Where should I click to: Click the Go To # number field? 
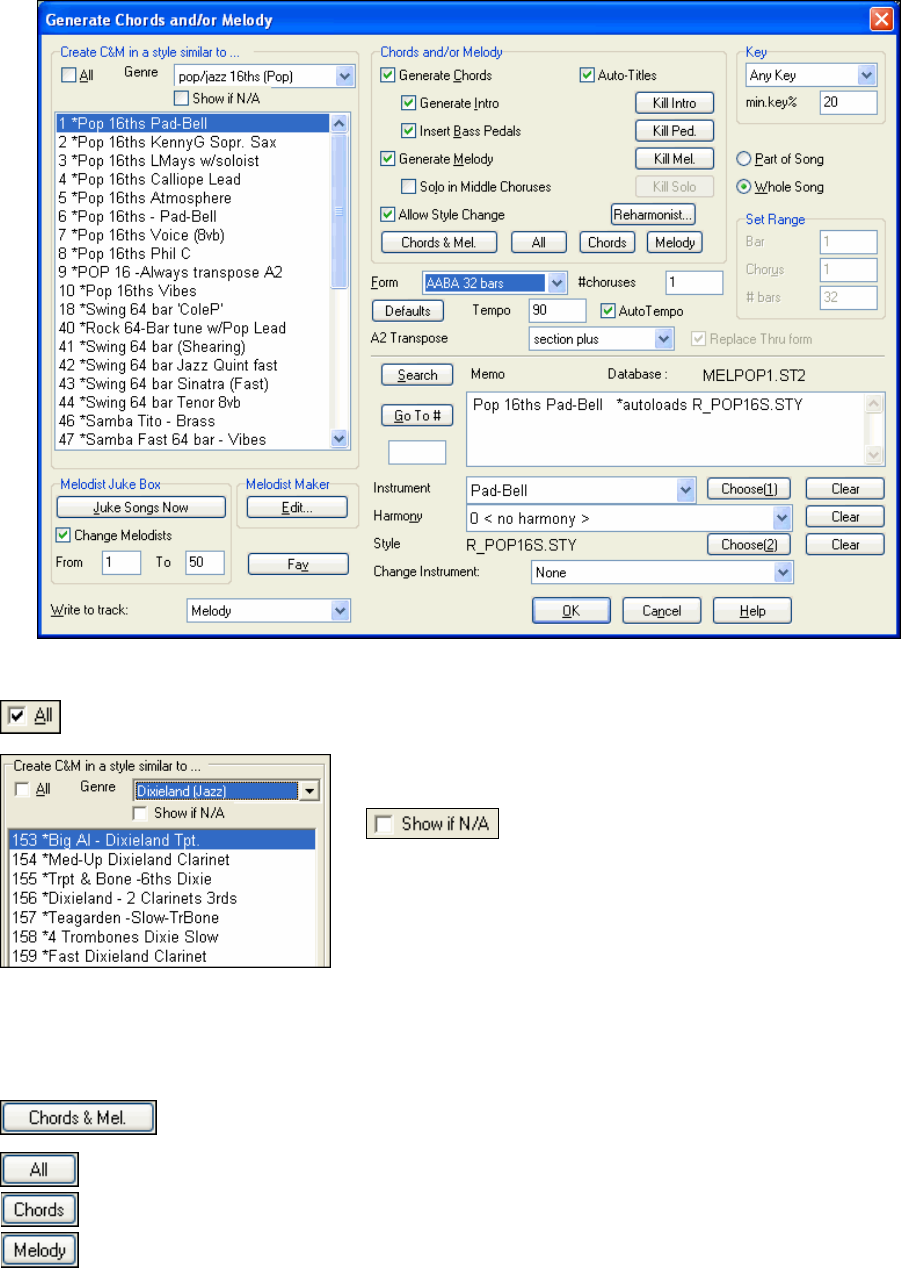pos(416,453)
